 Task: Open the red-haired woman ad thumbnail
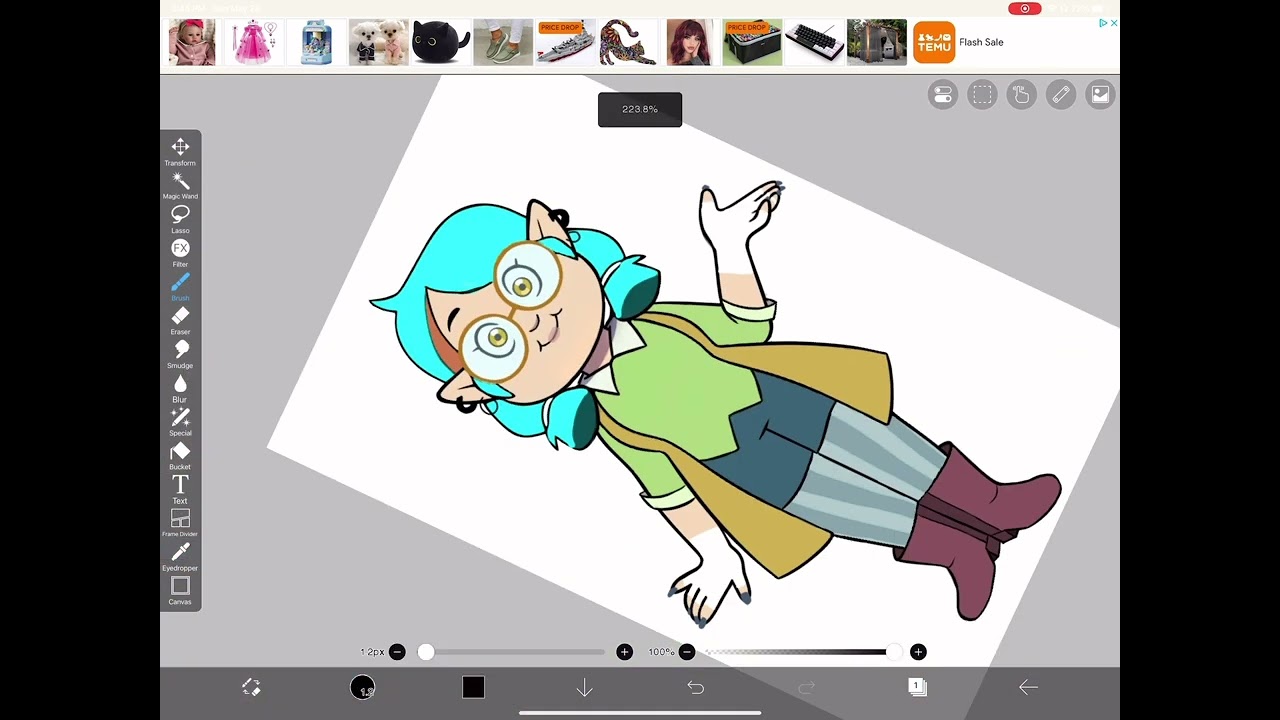(690, 43)
